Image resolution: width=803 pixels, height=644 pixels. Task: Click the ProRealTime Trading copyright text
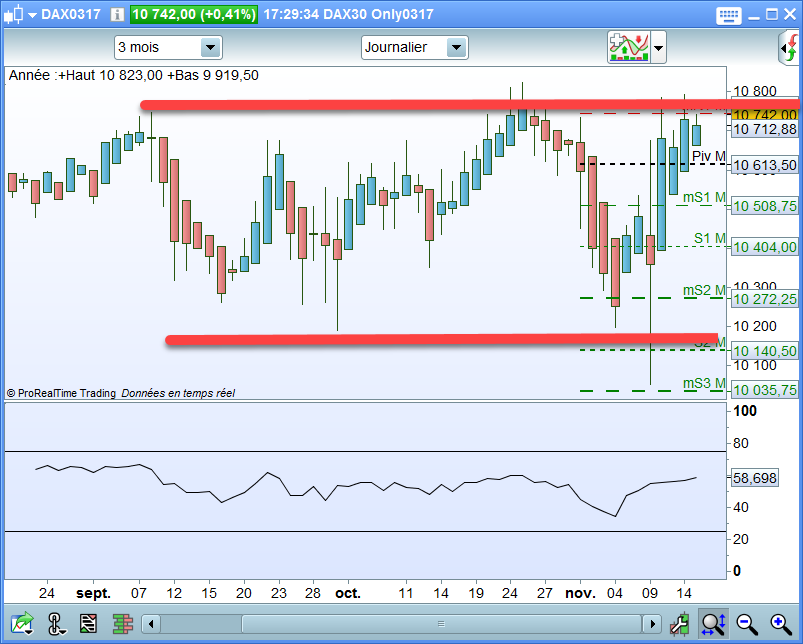tap(61, 393)
